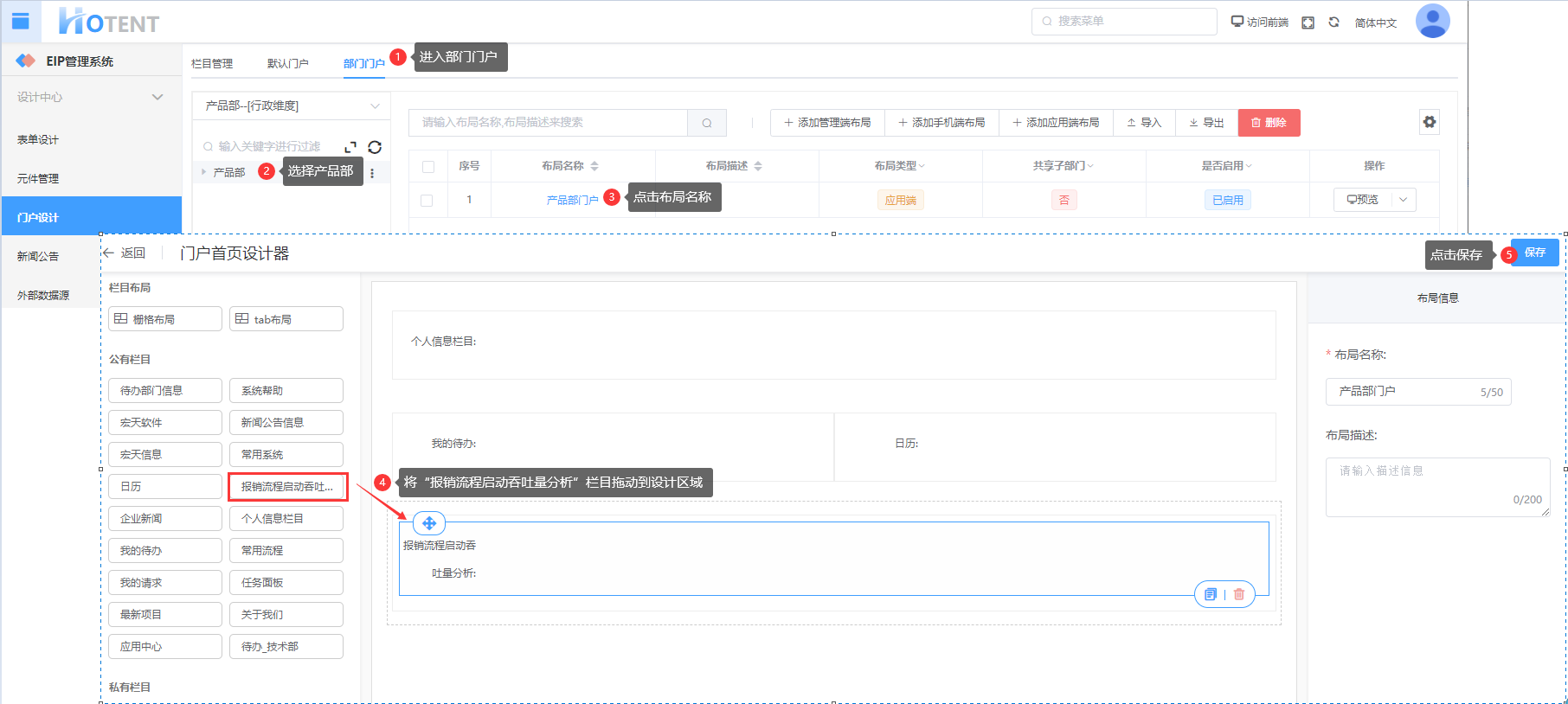The image size is (1568, 704).
Task: Open the dropdown arrow next to 预览
Action: pyautogui.click(x=1404, y=200)
